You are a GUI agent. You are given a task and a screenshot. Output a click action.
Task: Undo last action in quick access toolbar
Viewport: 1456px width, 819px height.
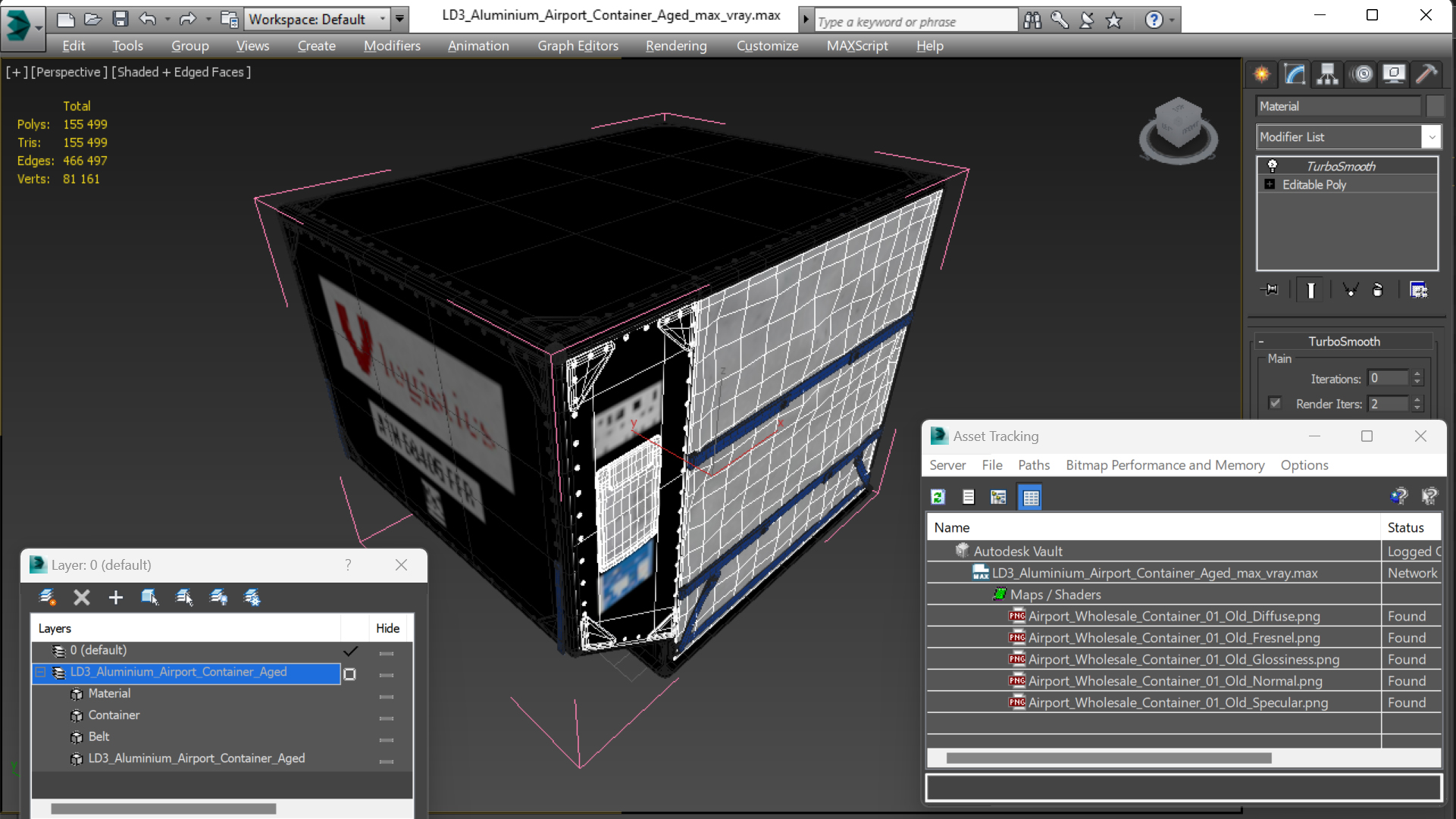coord(147,19)
